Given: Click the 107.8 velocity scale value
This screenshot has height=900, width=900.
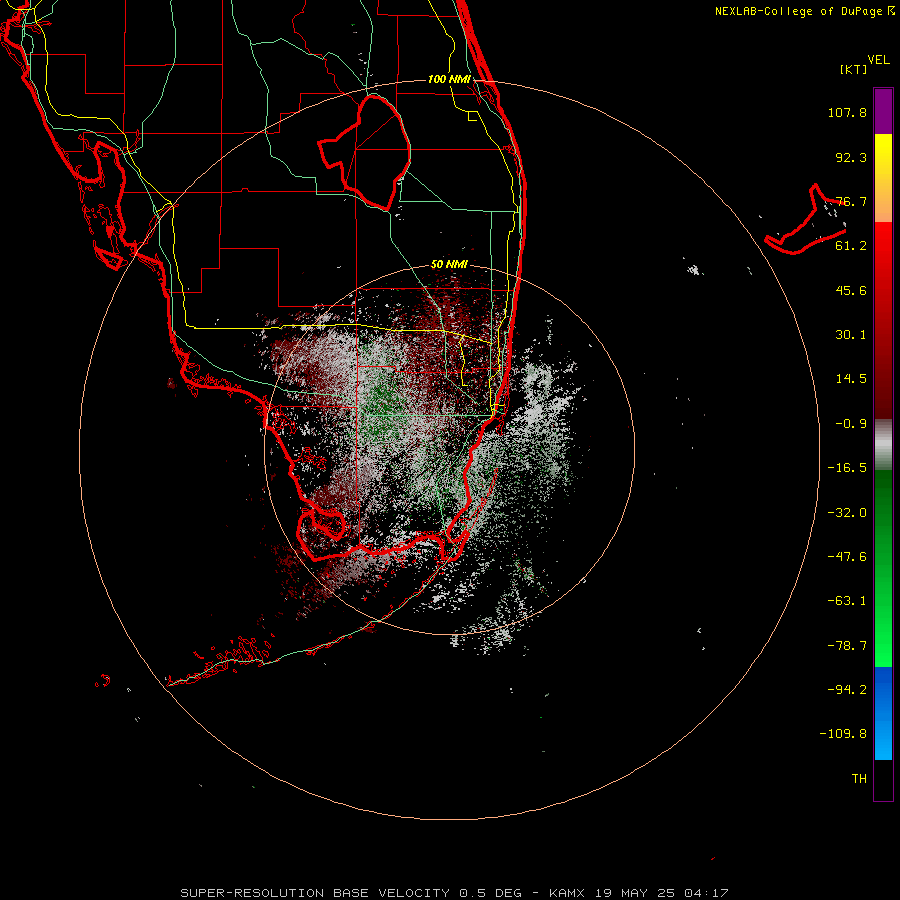Looking at the screenshot, I should (847, 112).
